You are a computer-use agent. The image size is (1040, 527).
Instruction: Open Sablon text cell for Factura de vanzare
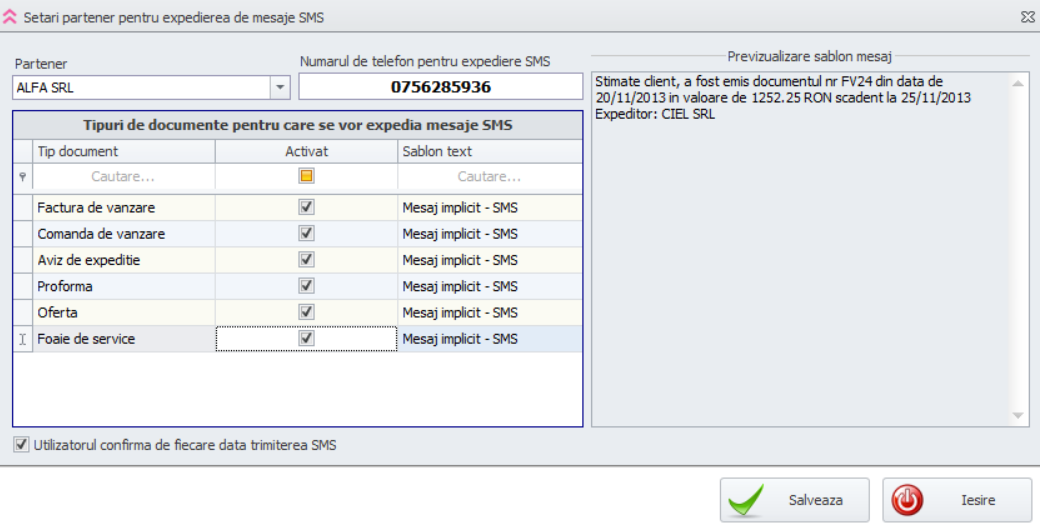click(489, 208)
